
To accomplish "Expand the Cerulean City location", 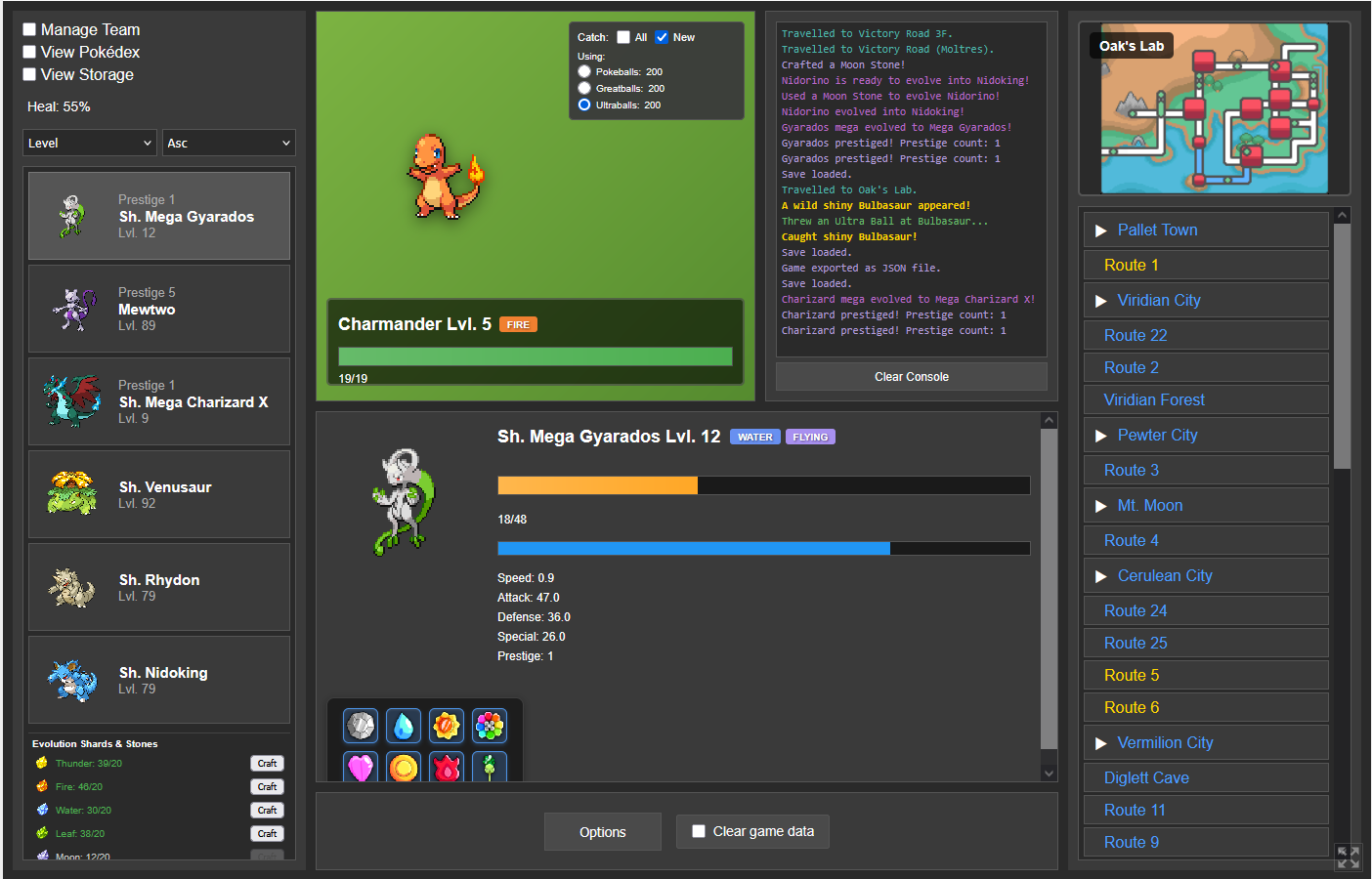I will tap(1101, 576).
